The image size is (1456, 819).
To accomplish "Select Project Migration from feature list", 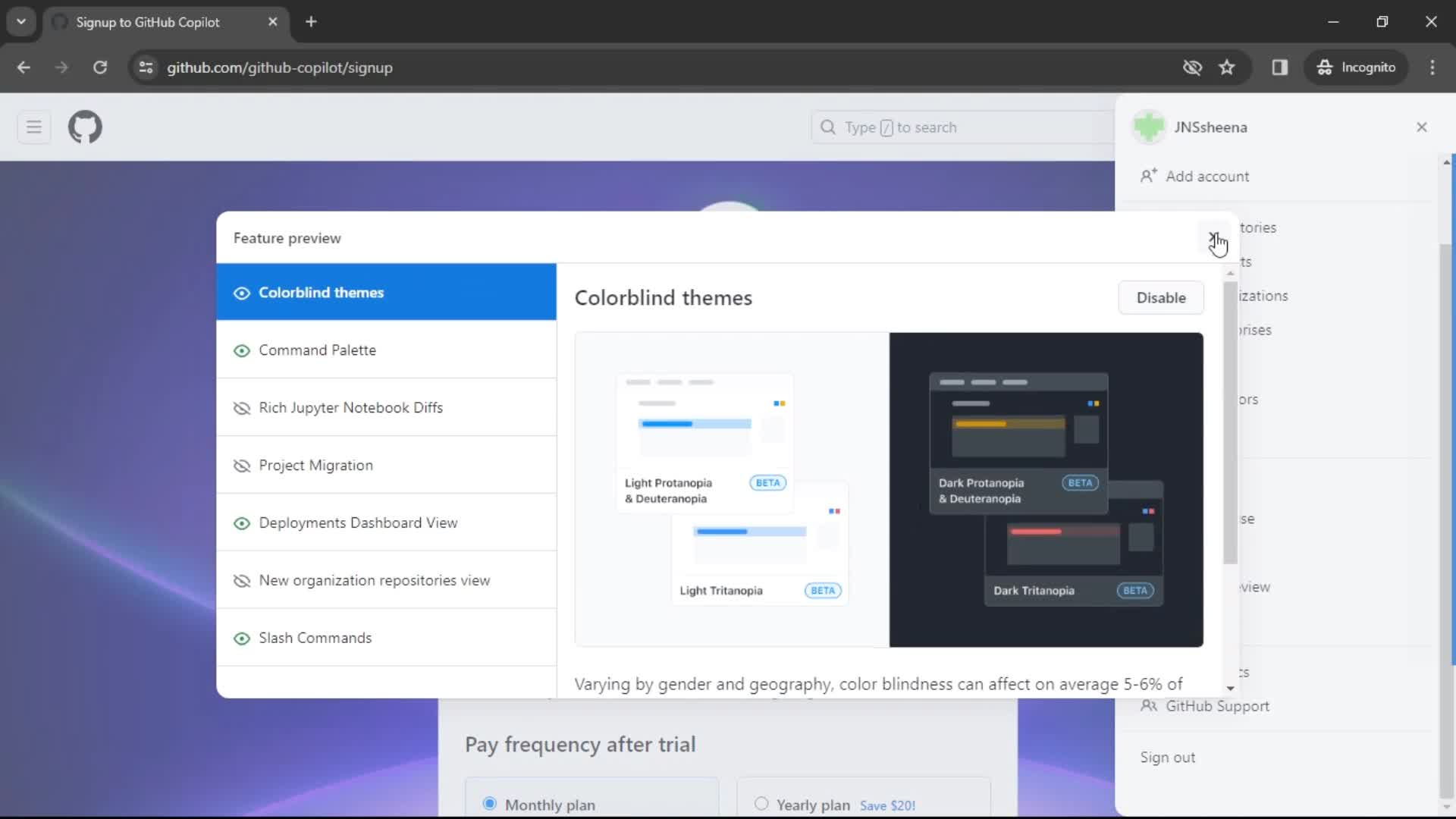I will (x=316, y=465).
